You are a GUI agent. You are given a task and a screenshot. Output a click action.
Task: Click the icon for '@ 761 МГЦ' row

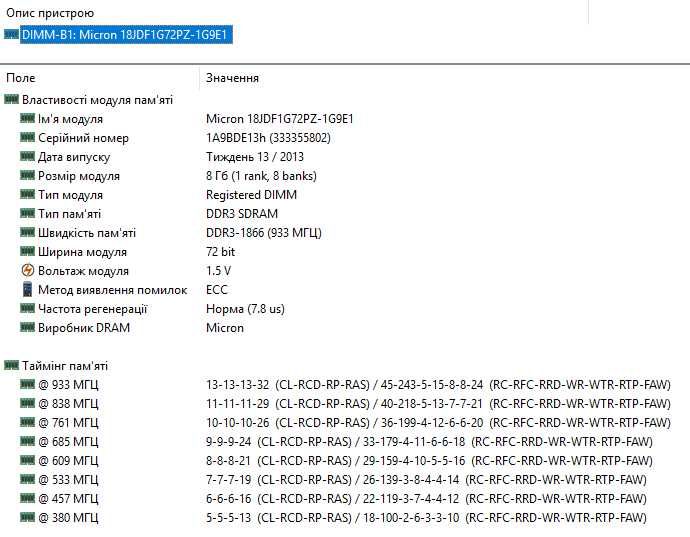click(x=27, y=422)
